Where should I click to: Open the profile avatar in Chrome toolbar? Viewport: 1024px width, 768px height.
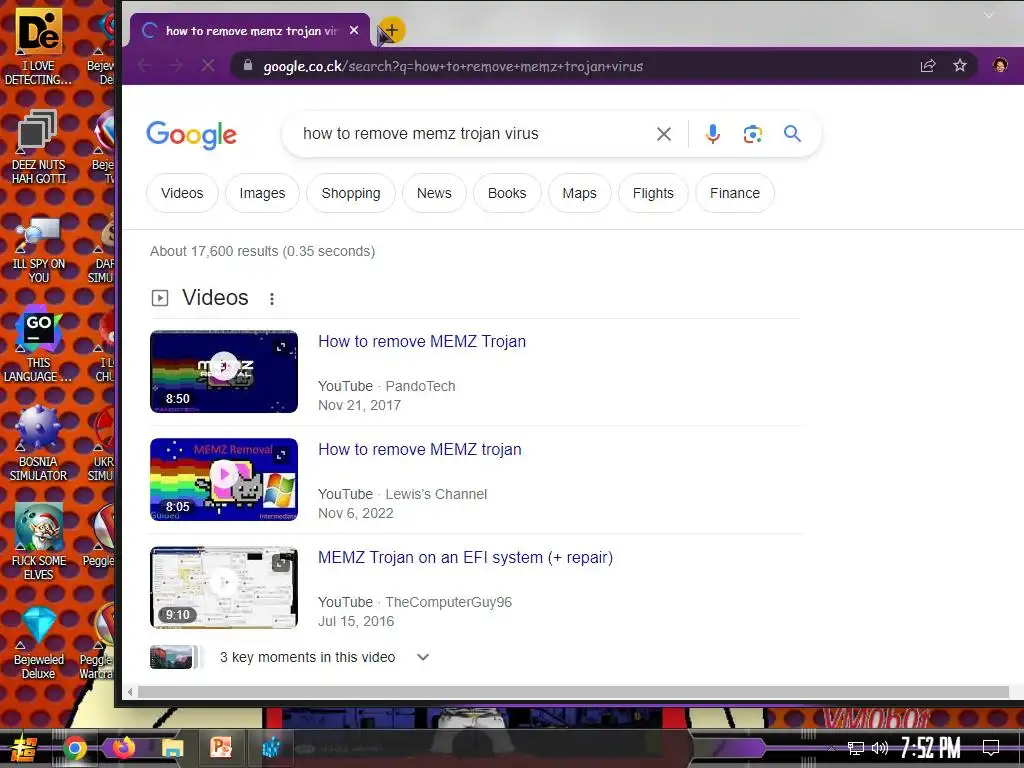pos(1000,65)
